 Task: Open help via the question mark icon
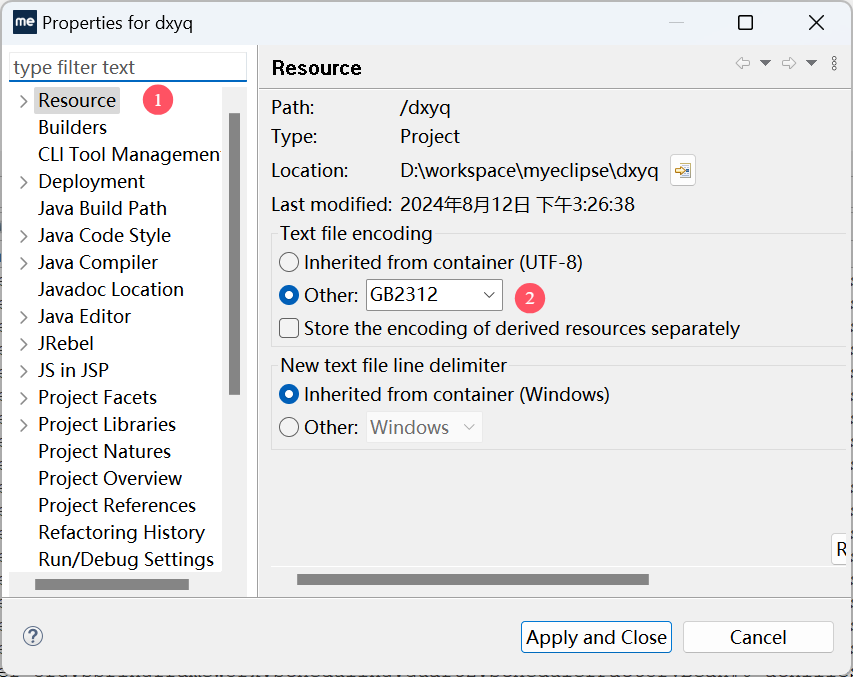click(33, 637)
